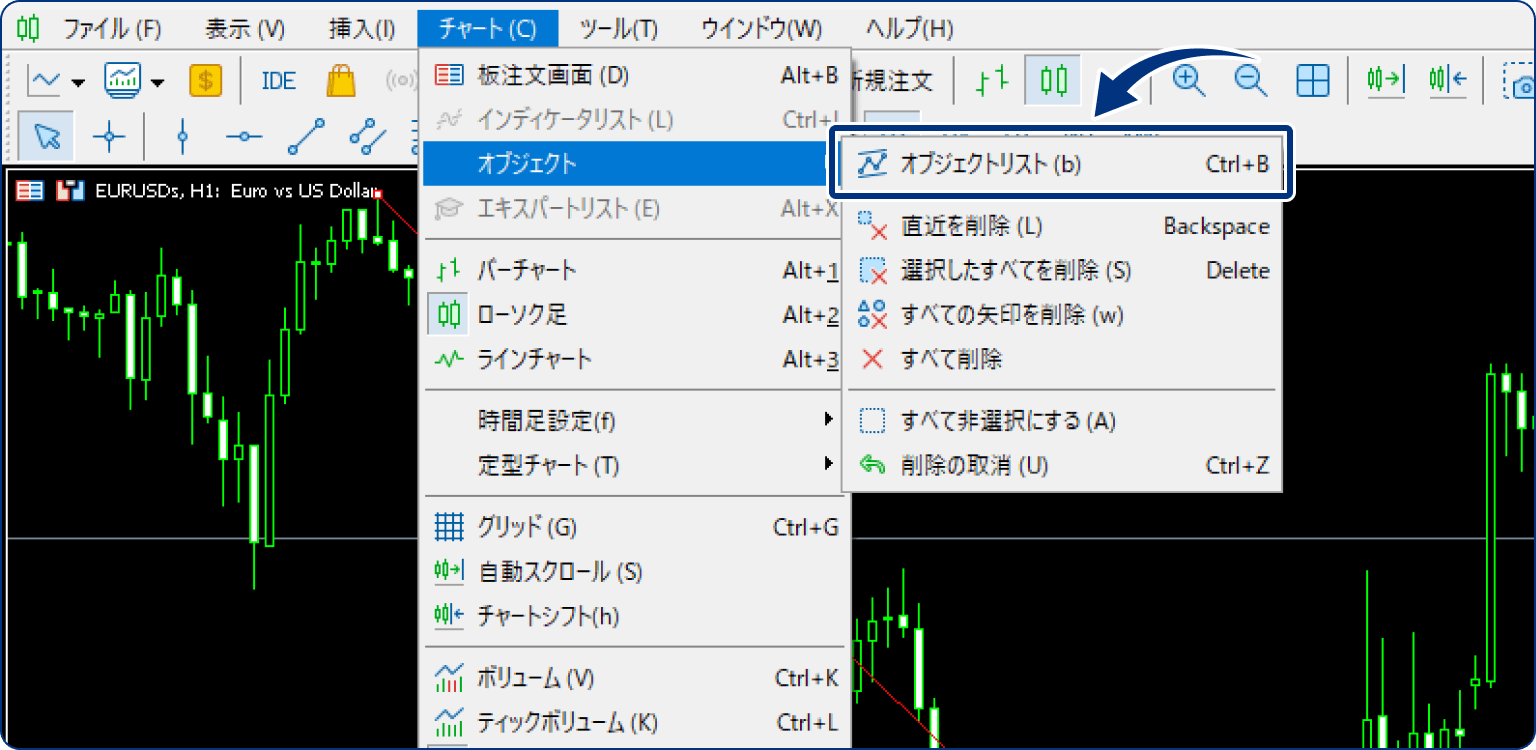Open the chart type dropdown arrow
The height and width of the screenshot is (750, 1536).
[x=77, y=82]
